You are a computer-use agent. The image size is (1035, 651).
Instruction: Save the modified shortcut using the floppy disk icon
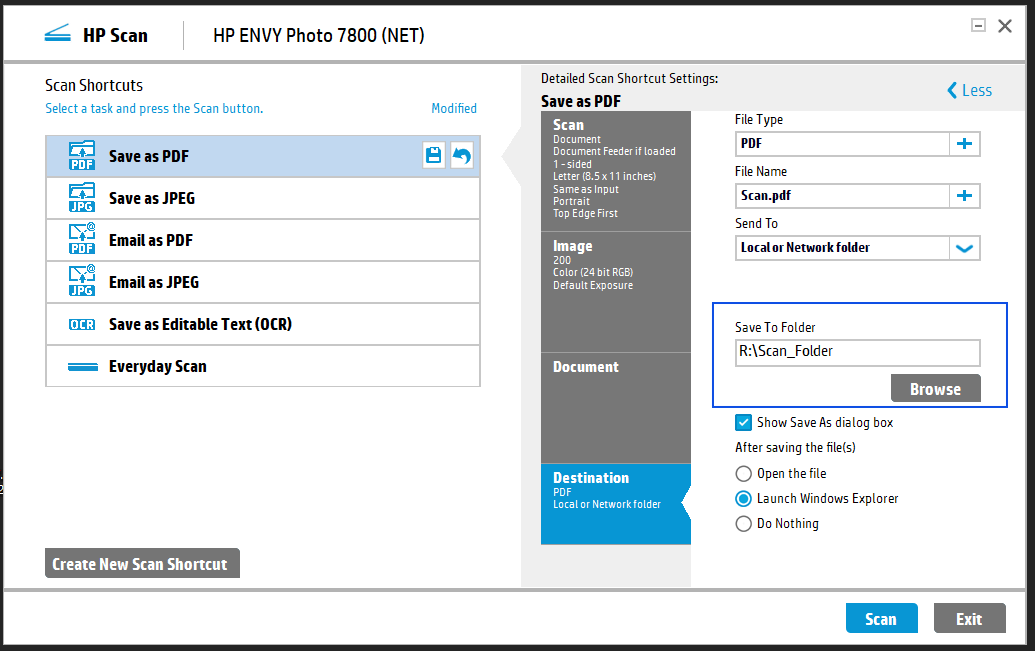(x=433, y=155)
